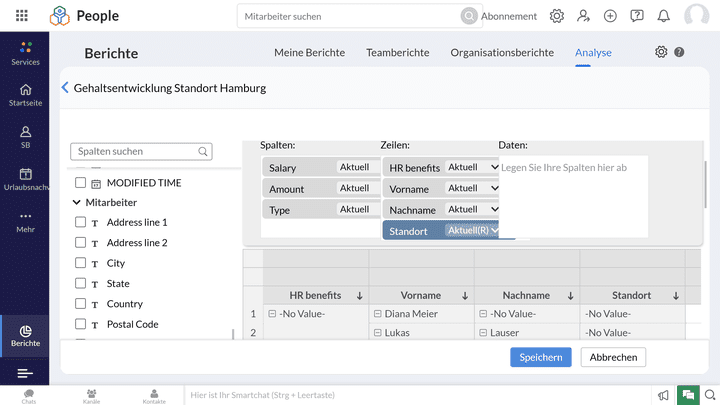
Task: Go back using the left chevron
Action: click(65, 88)
